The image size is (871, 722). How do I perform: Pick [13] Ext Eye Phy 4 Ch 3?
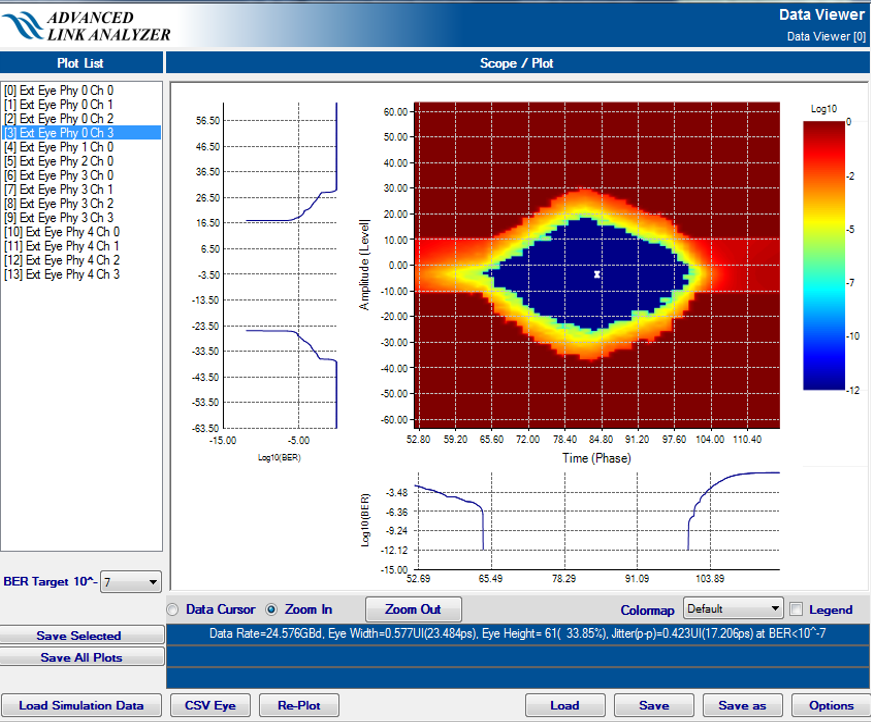tap(61, 274)
